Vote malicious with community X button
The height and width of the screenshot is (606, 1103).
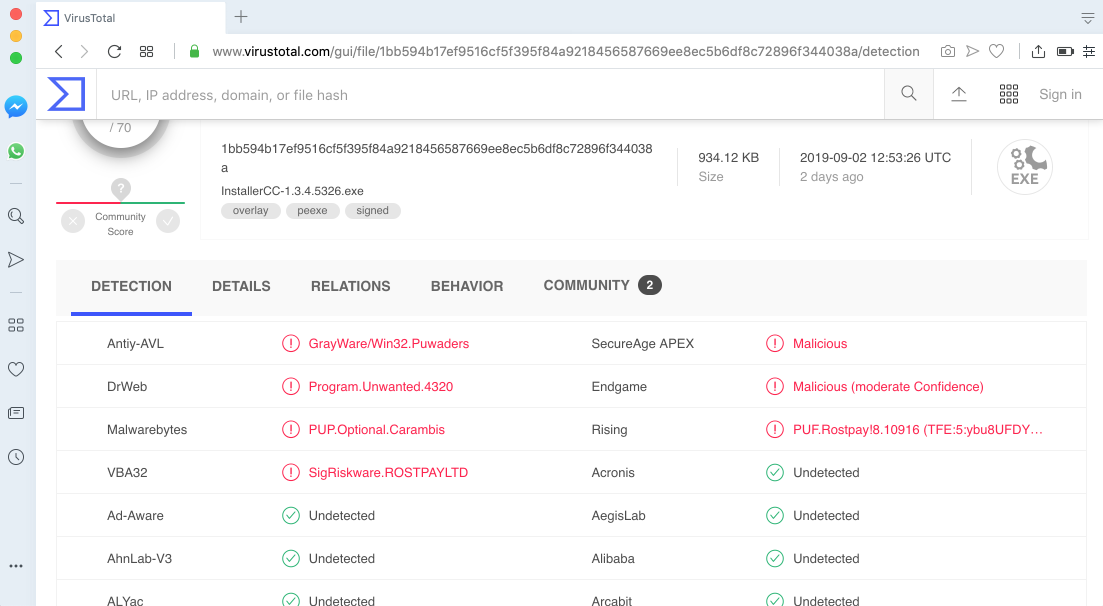72,221
